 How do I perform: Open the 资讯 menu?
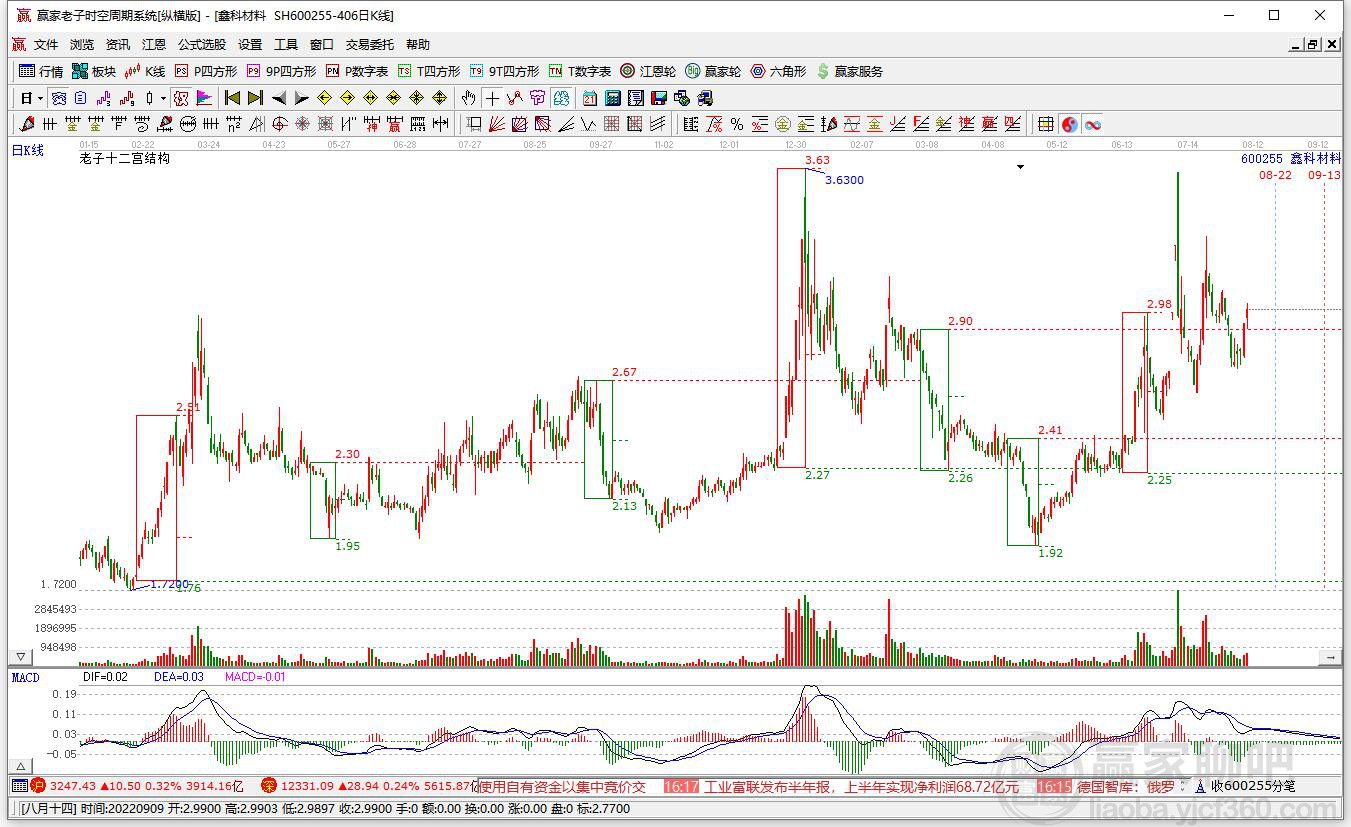(x=118, y=45)
